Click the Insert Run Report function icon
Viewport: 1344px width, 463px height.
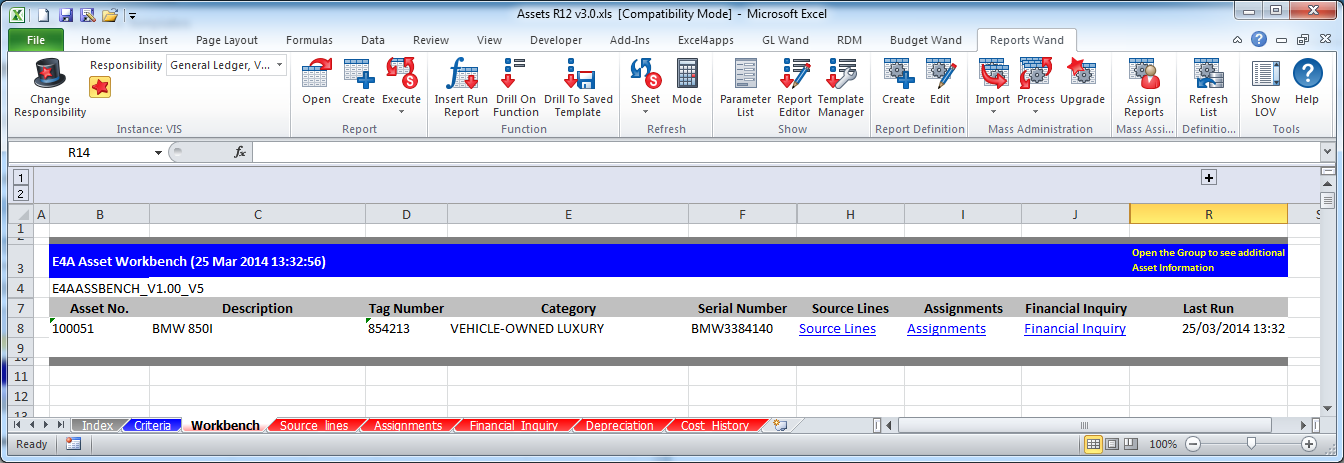[461, 74]
